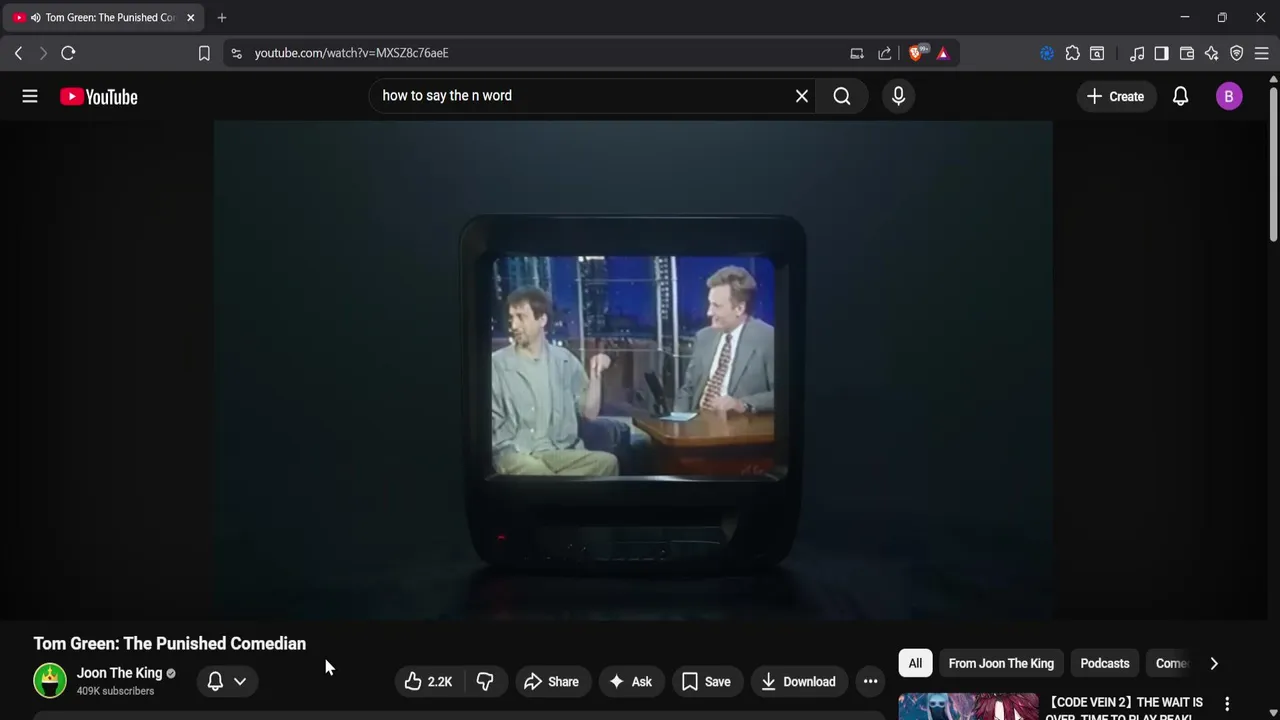Screen dimensions: 1280x720
Task: Reload the current page
Action: [68, 53]
